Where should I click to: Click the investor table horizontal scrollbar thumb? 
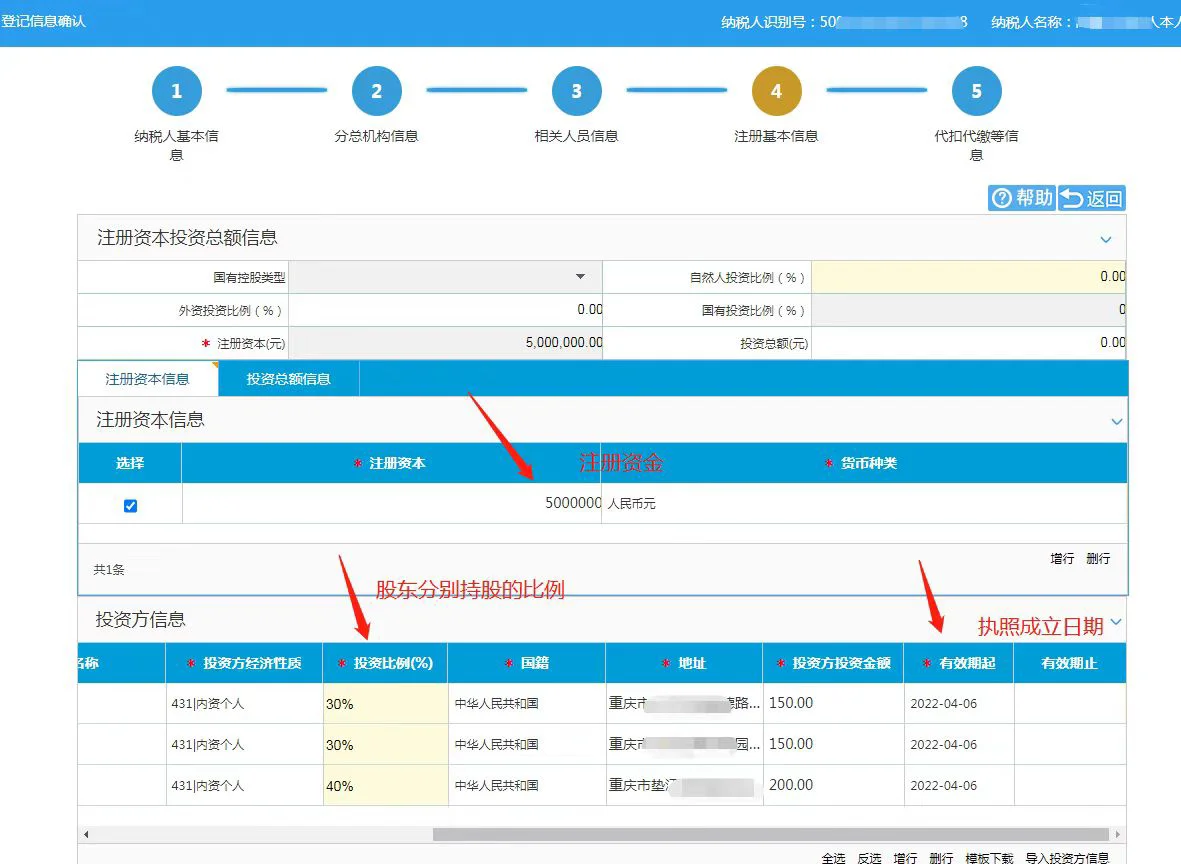770,834
